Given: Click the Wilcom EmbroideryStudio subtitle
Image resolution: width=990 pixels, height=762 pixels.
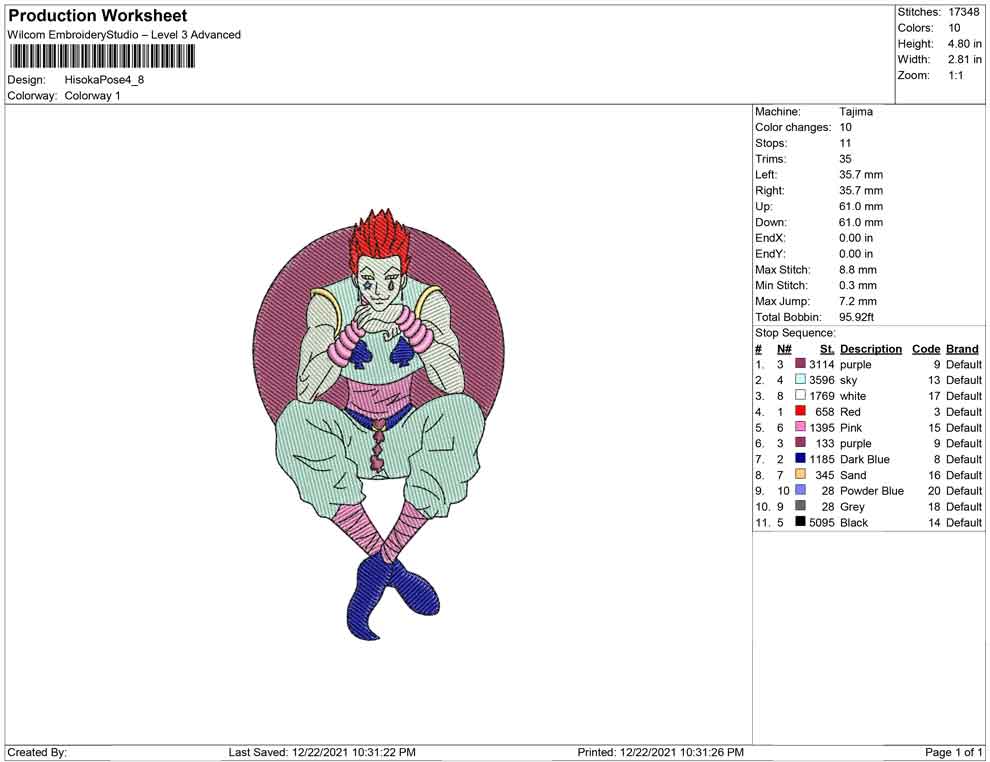Looking at the screenshot, I should tap(124, 35).
